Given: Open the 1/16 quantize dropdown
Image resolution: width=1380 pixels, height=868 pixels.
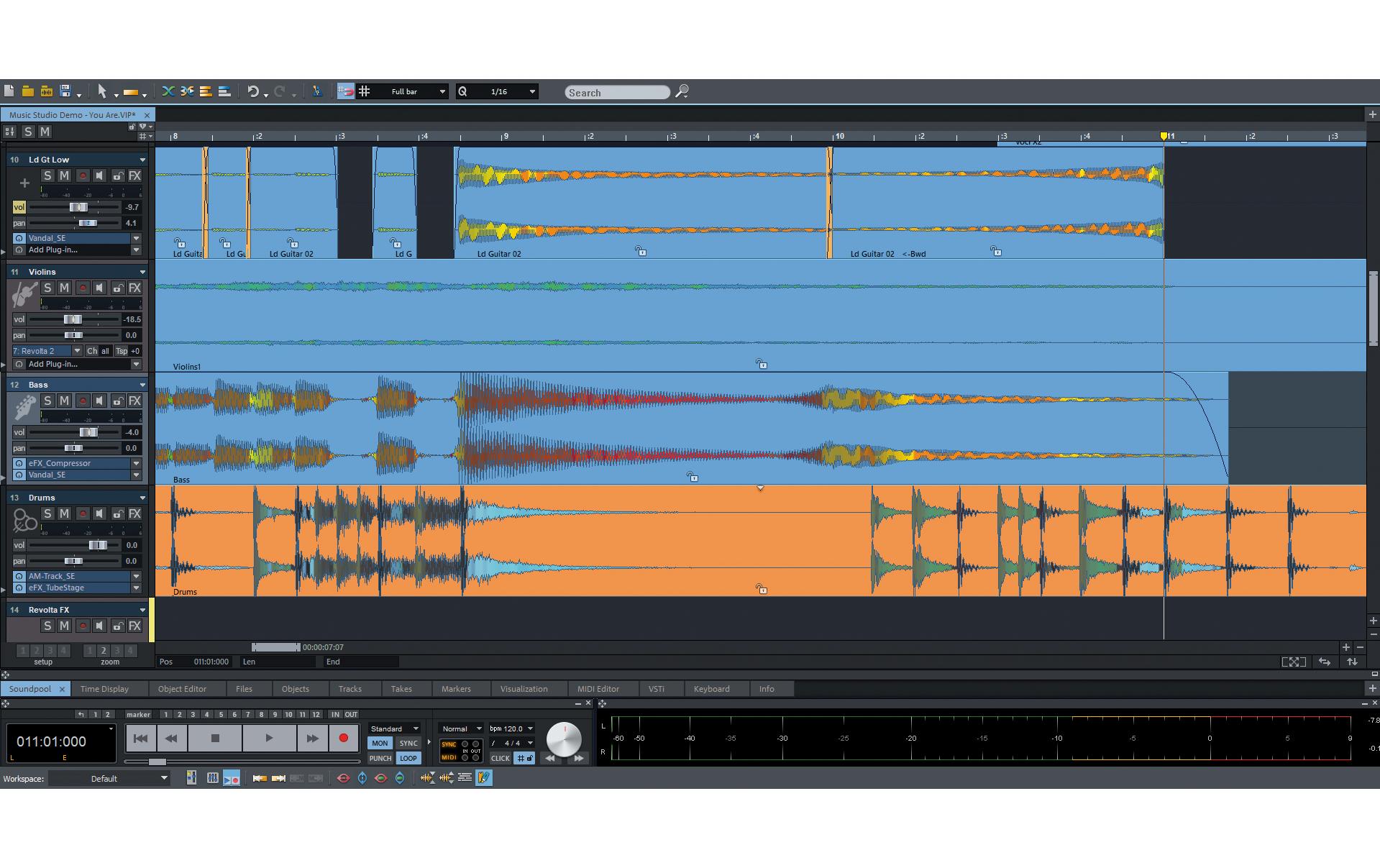Looking at the screenshot, I should (532, 92).
